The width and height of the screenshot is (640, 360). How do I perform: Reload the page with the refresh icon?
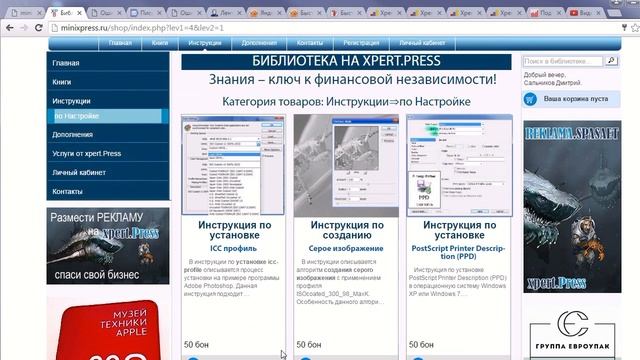coord(39,28)
